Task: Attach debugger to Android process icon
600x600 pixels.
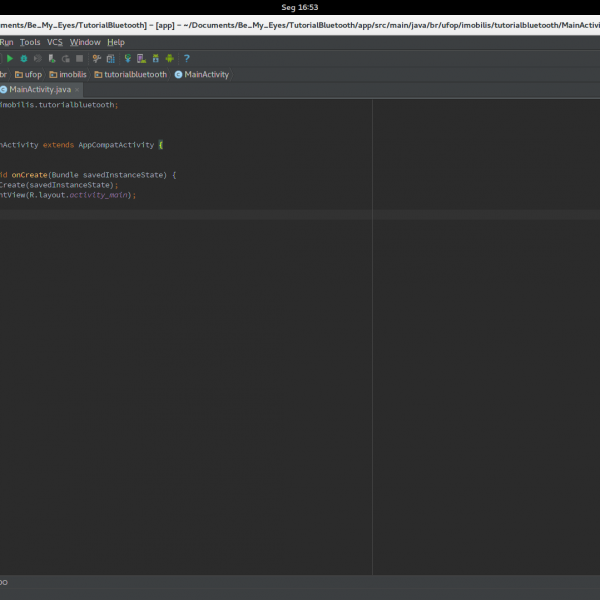Action: (52, 59)
